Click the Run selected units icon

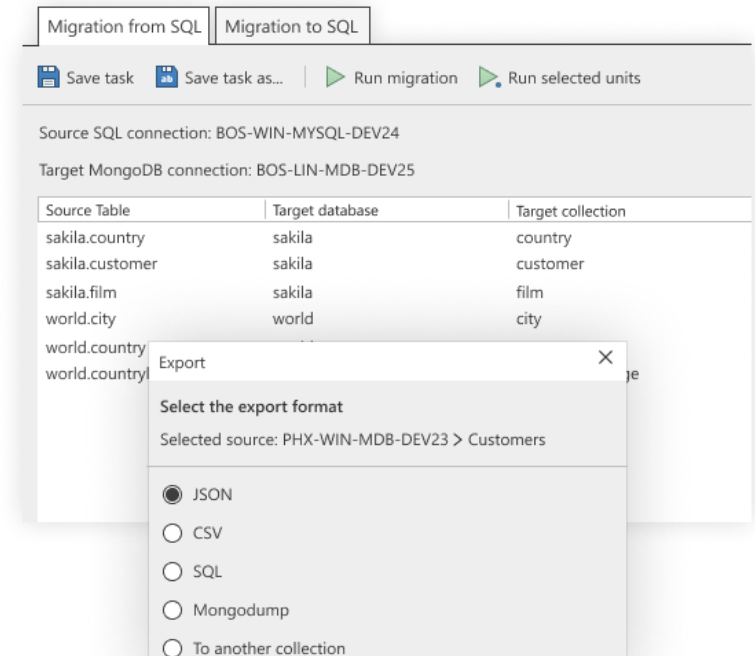(x=489, y=78)
